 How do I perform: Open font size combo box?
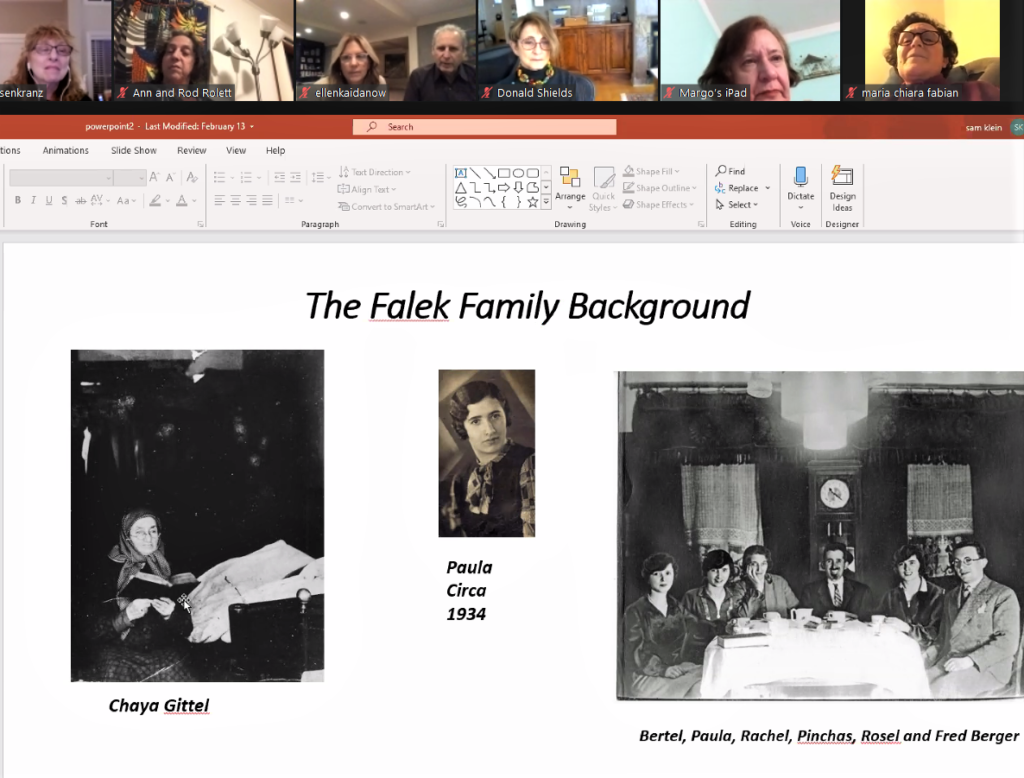point(129,177)
